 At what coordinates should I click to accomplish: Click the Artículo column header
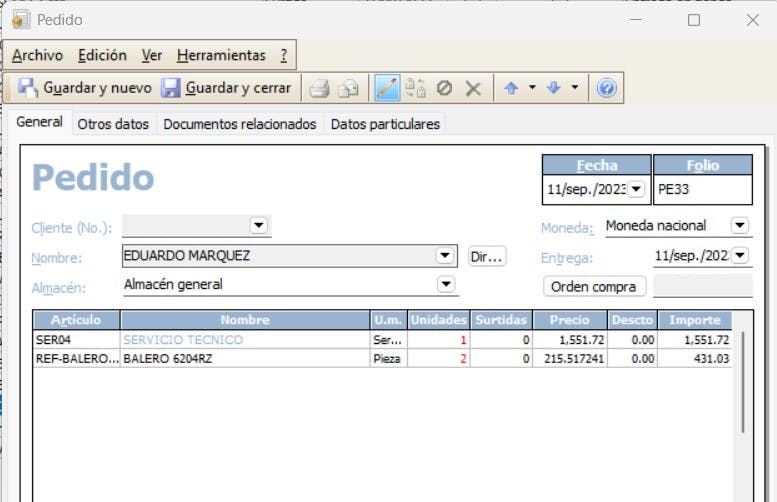coord(76,320)
